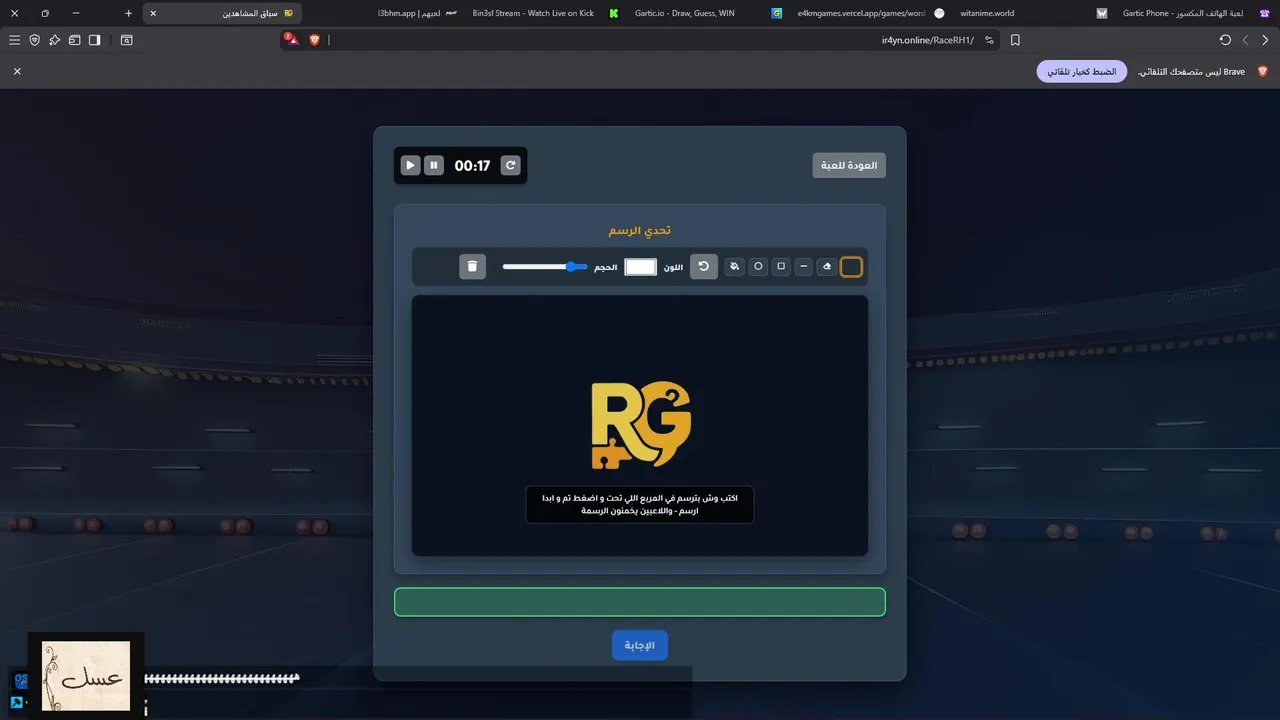The height and width of the screenshot is (720, 1280).
Task: Reset the timer with the refresh icon
Action: click(511, 165)
